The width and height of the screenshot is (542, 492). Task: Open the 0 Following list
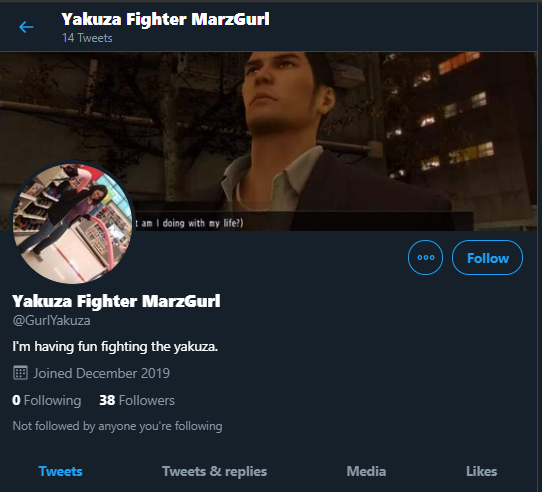click(x=47, y=400)
